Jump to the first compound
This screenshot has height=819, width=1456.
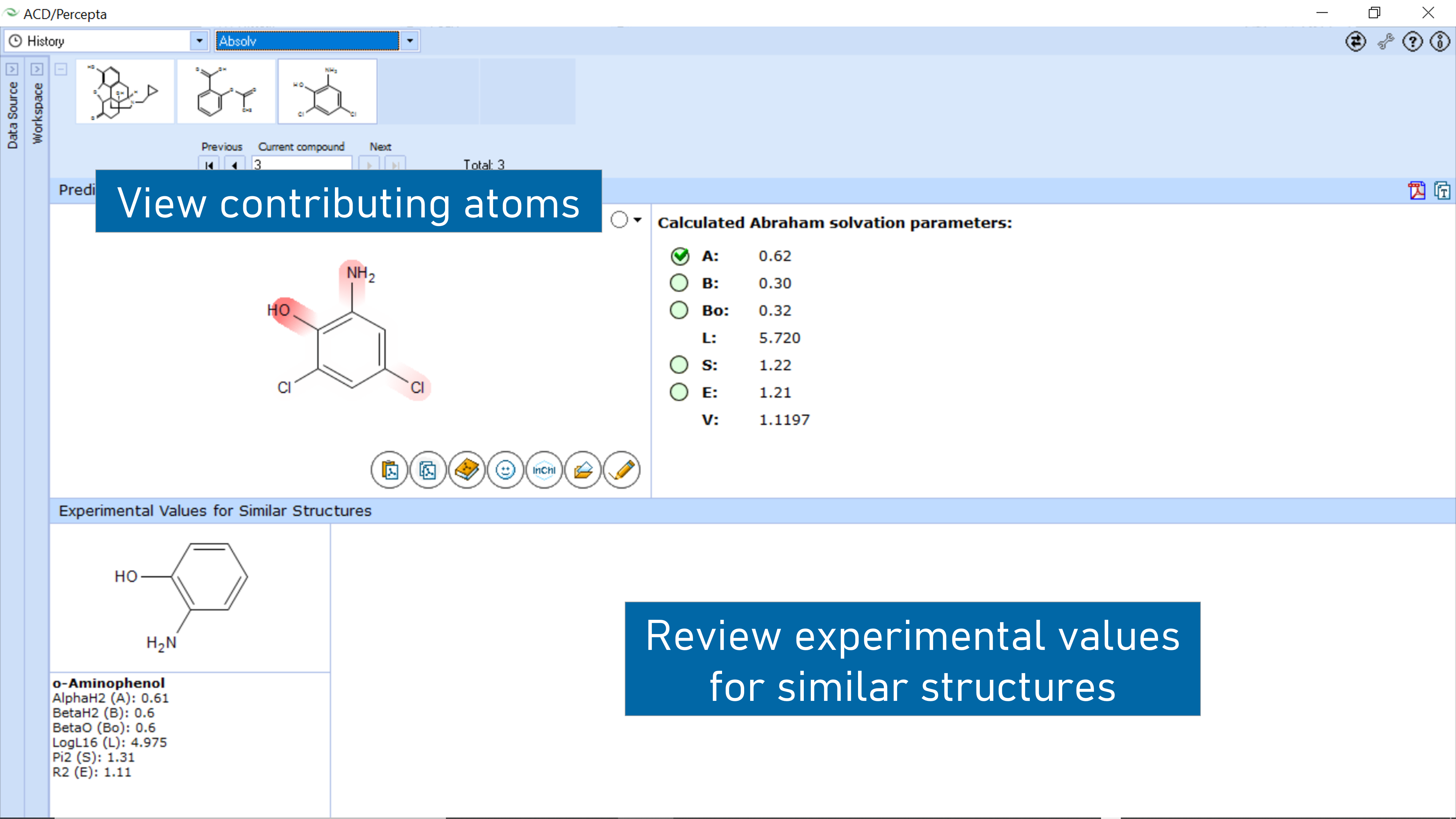pyautogui.click(x=209, y=164)
